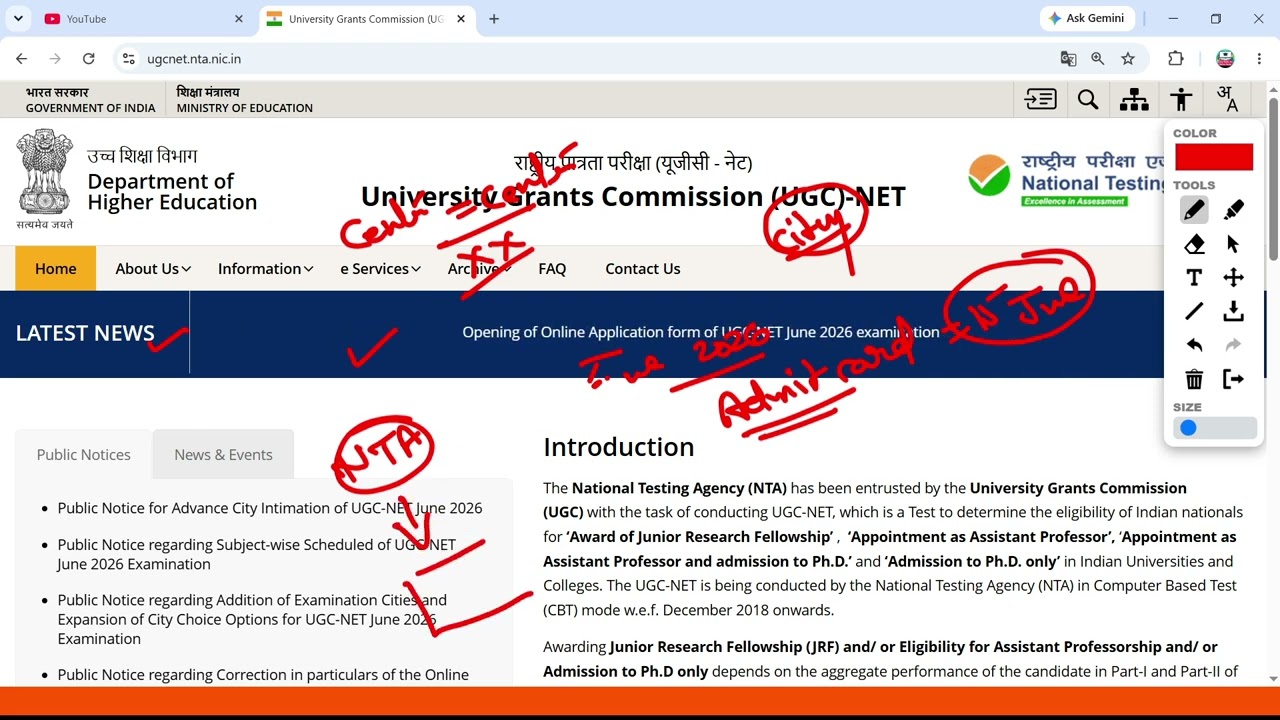
Task: Expand Archive dropdown menu
Action: (480, 268)
